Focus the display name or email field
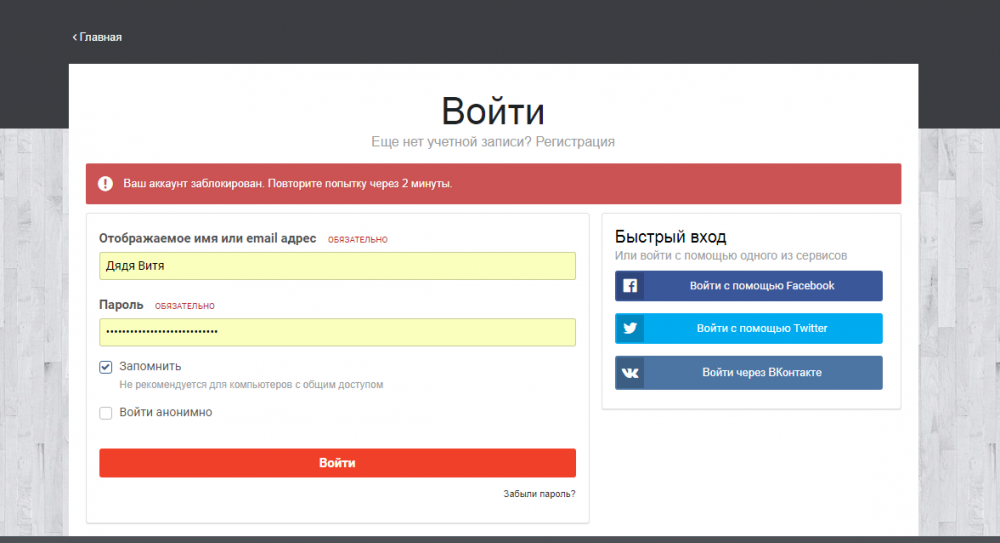 point(337,266)
